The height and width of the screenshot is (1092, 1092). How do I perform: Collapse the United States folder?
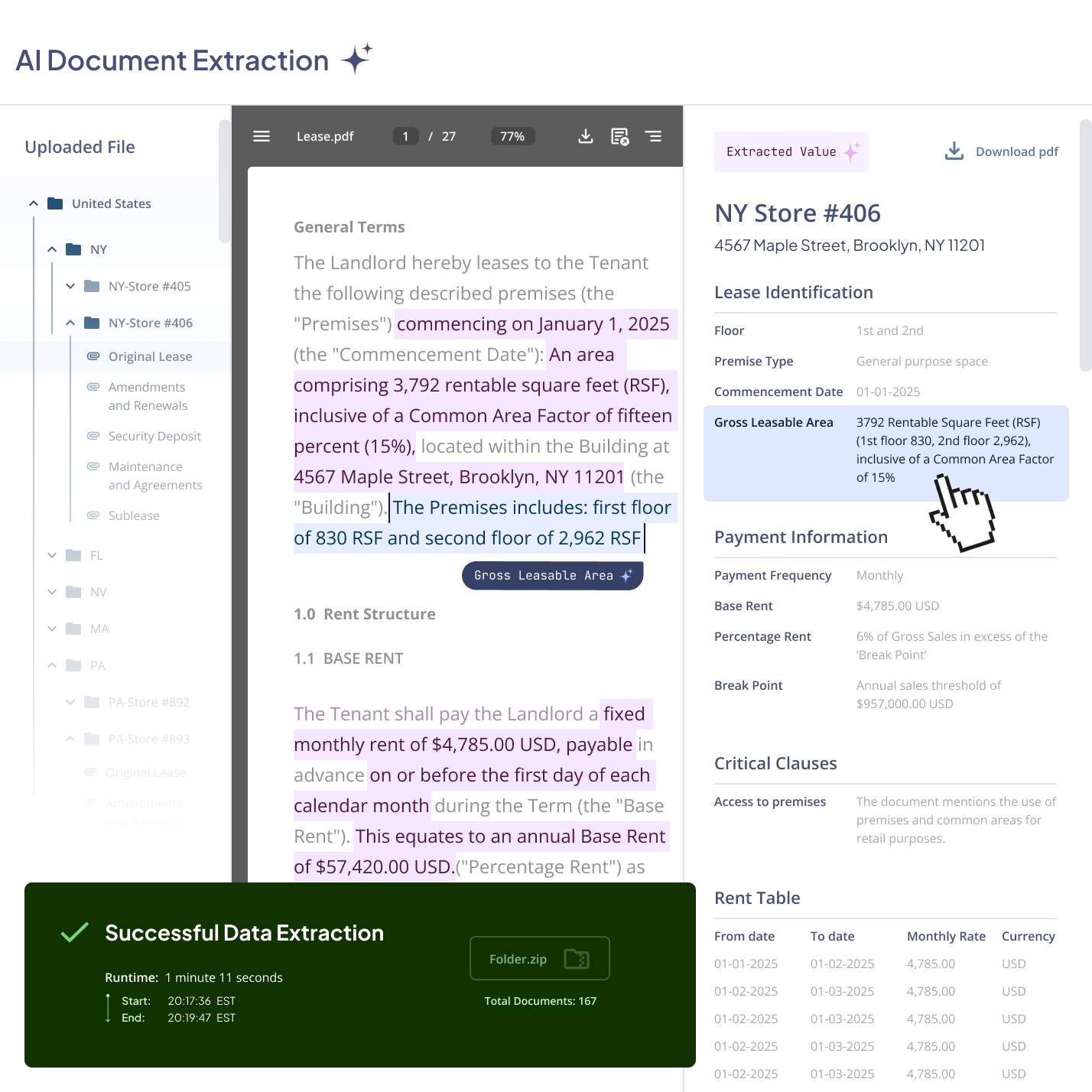34,203
